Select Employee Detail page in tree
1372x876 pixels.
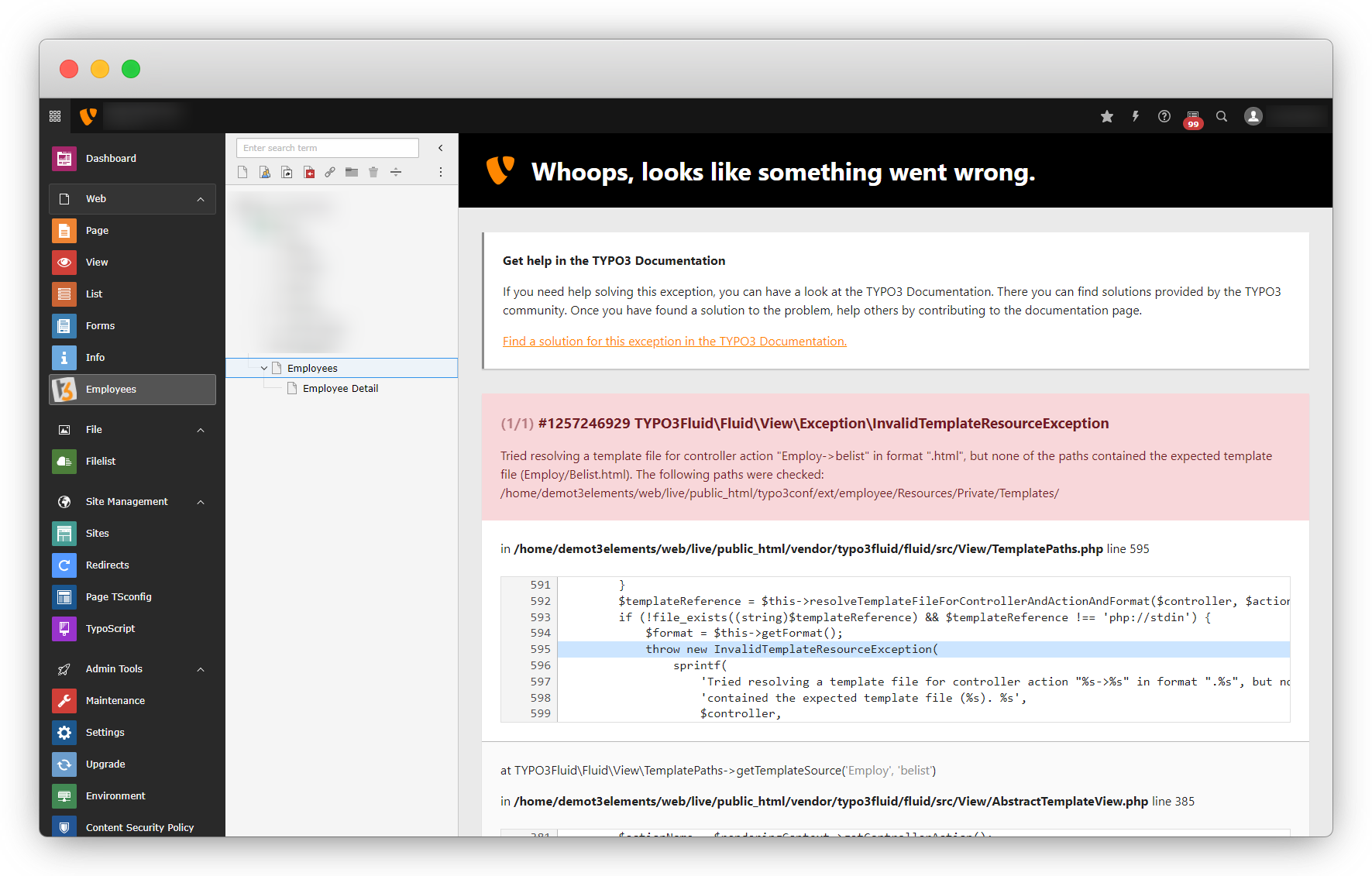click(340, 389)
